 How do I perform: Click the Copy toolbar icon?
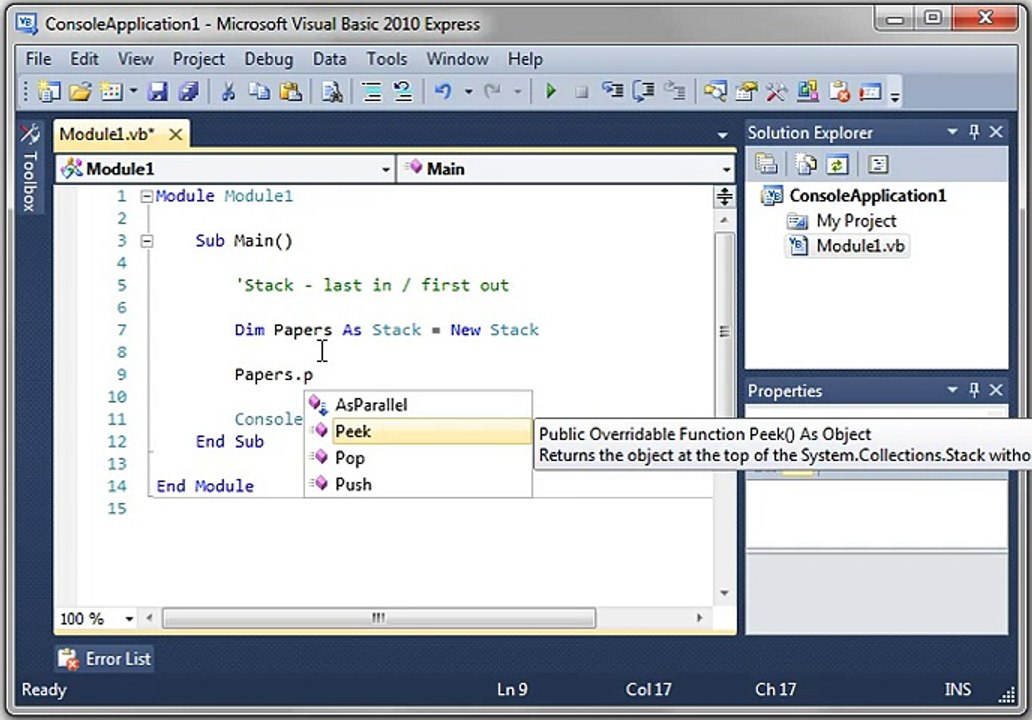[x=259, y=91]
